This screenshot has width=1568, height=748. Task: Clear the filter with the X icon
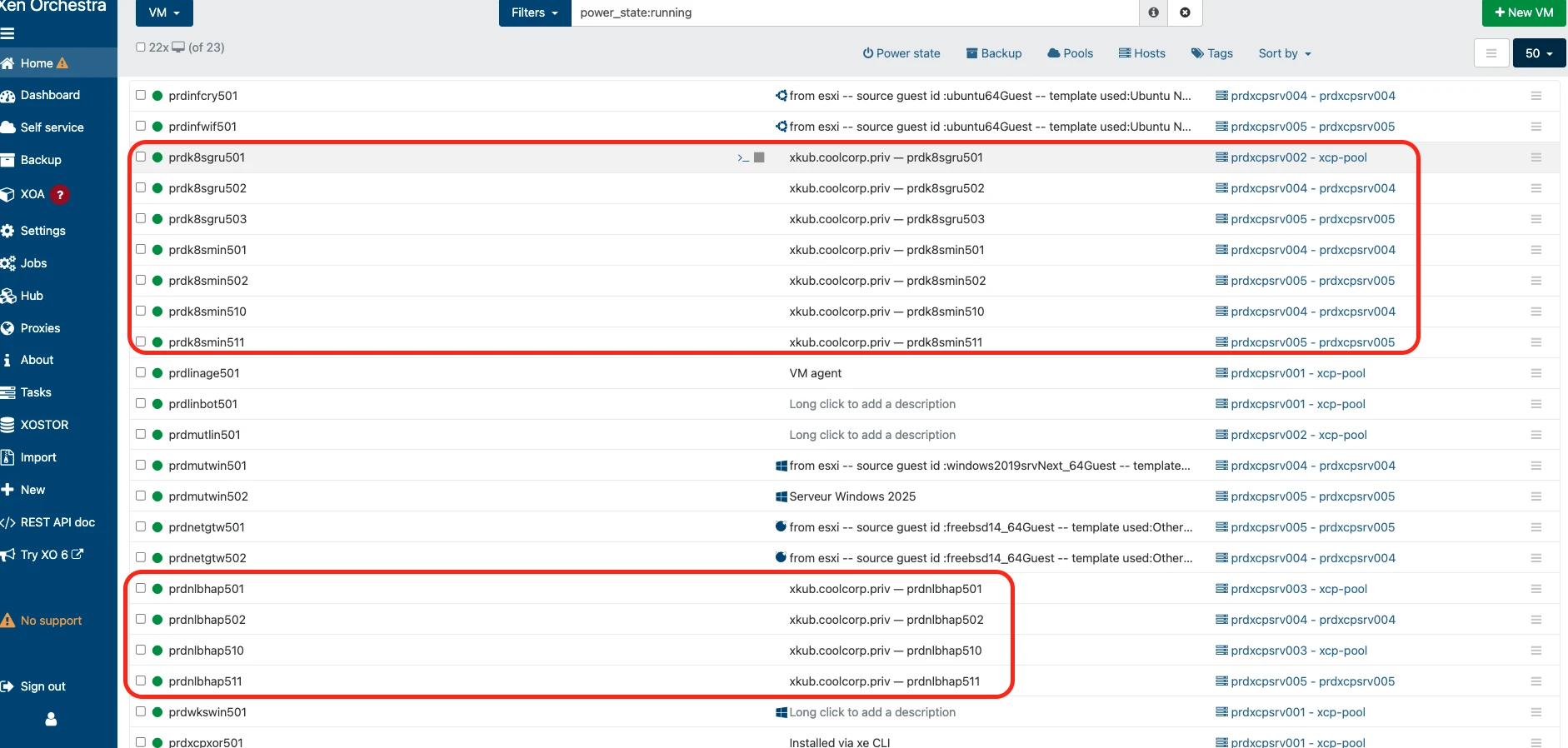[1185, 12]
